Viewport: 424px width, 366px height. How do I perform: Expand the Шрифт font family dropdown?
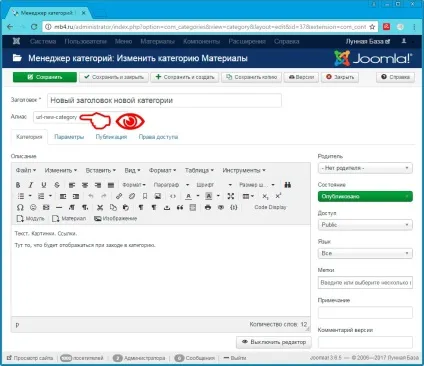214,185
